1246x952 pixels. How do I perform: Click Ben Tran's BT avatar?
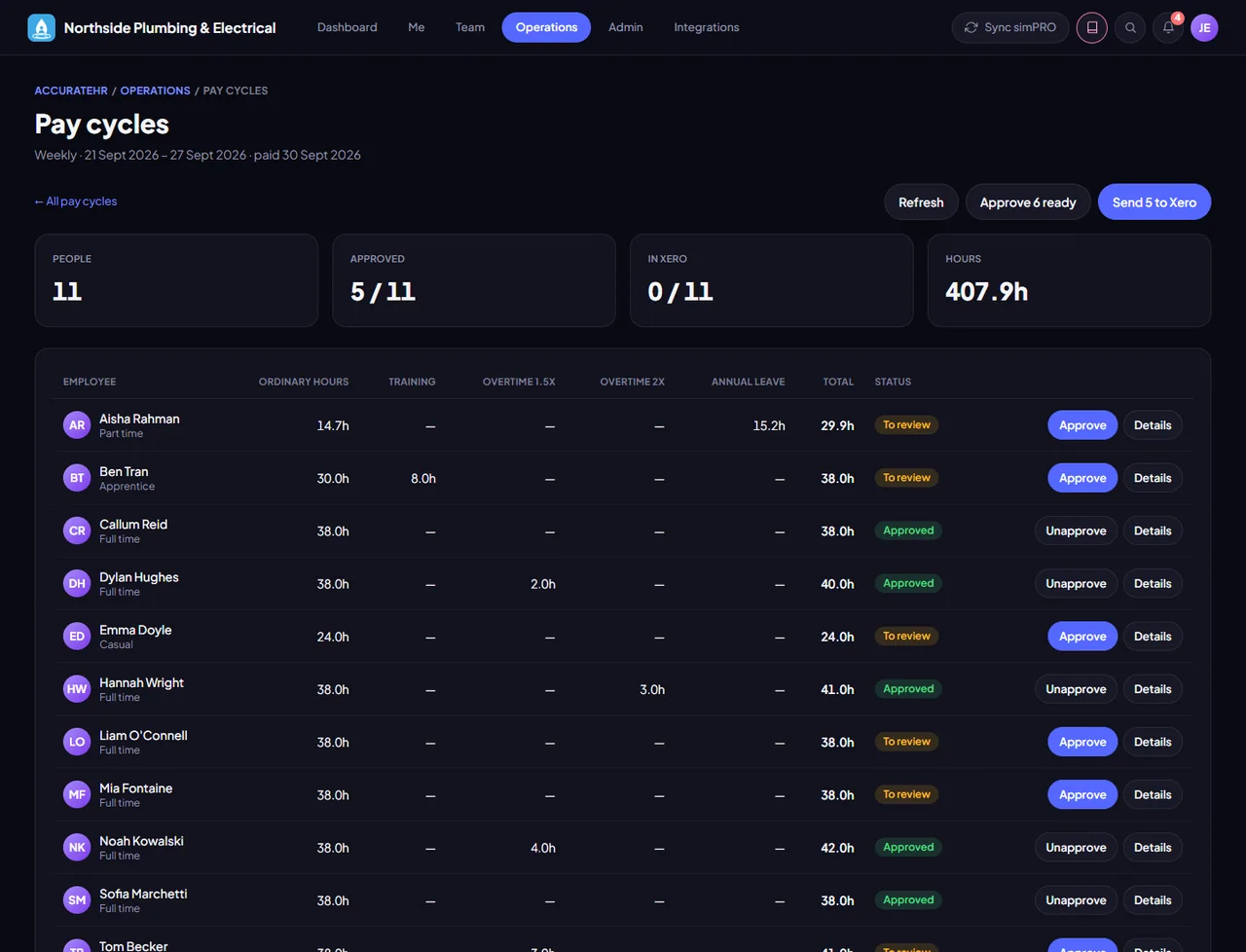(x=77, y=478)
